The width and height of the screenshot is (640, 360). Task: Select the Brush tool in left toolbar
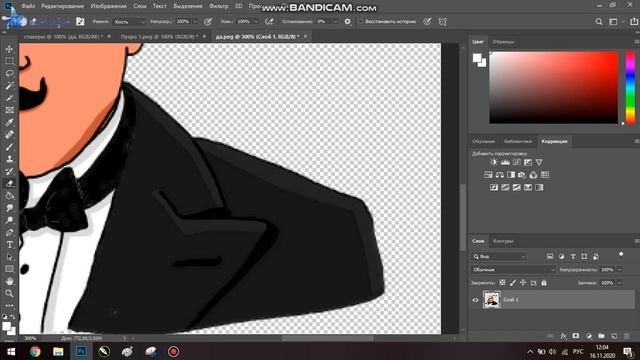coord(9,147)
